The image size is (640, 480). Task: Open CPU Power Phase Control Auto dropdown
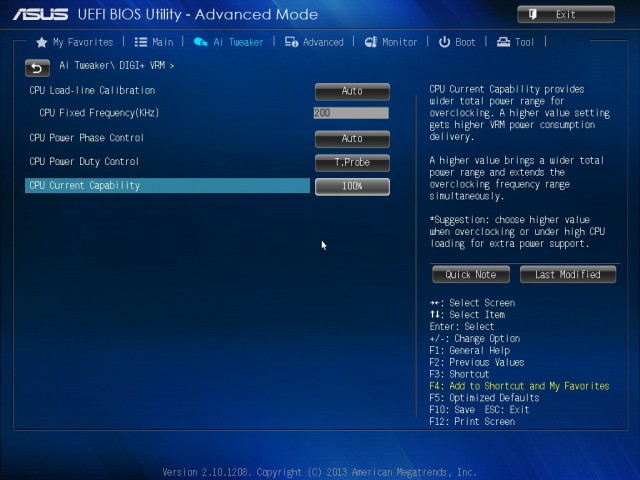click(x=352, y=139)
